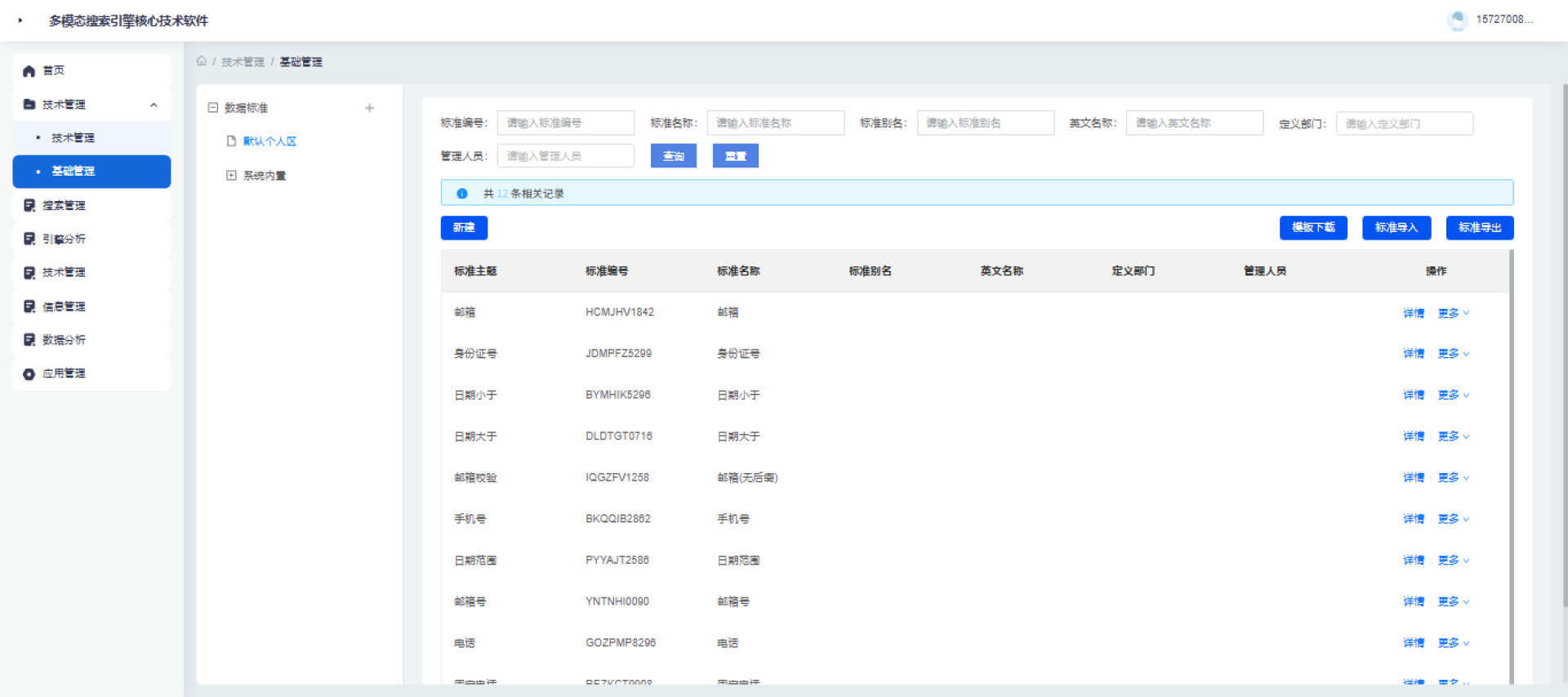1568x697 pixels.
Task: Click the 搜索管理 sidebar icon
Action: pos(29,206)
